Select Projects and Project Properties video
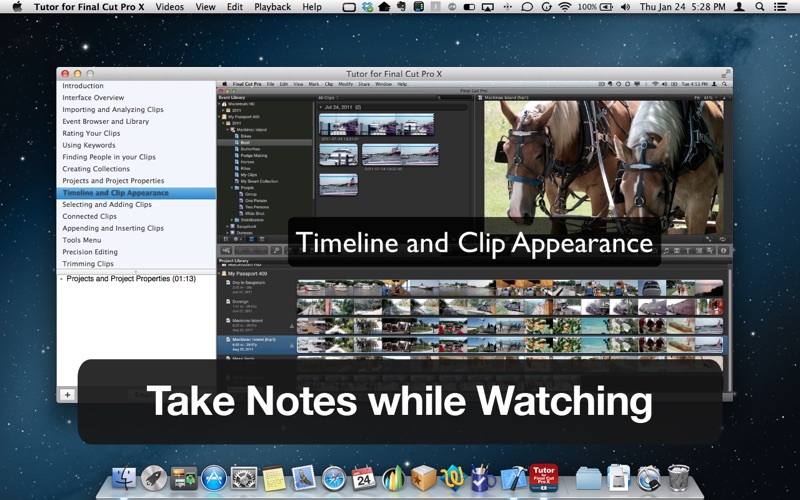This screenshot has height=500, width=800. click(136, 181)
